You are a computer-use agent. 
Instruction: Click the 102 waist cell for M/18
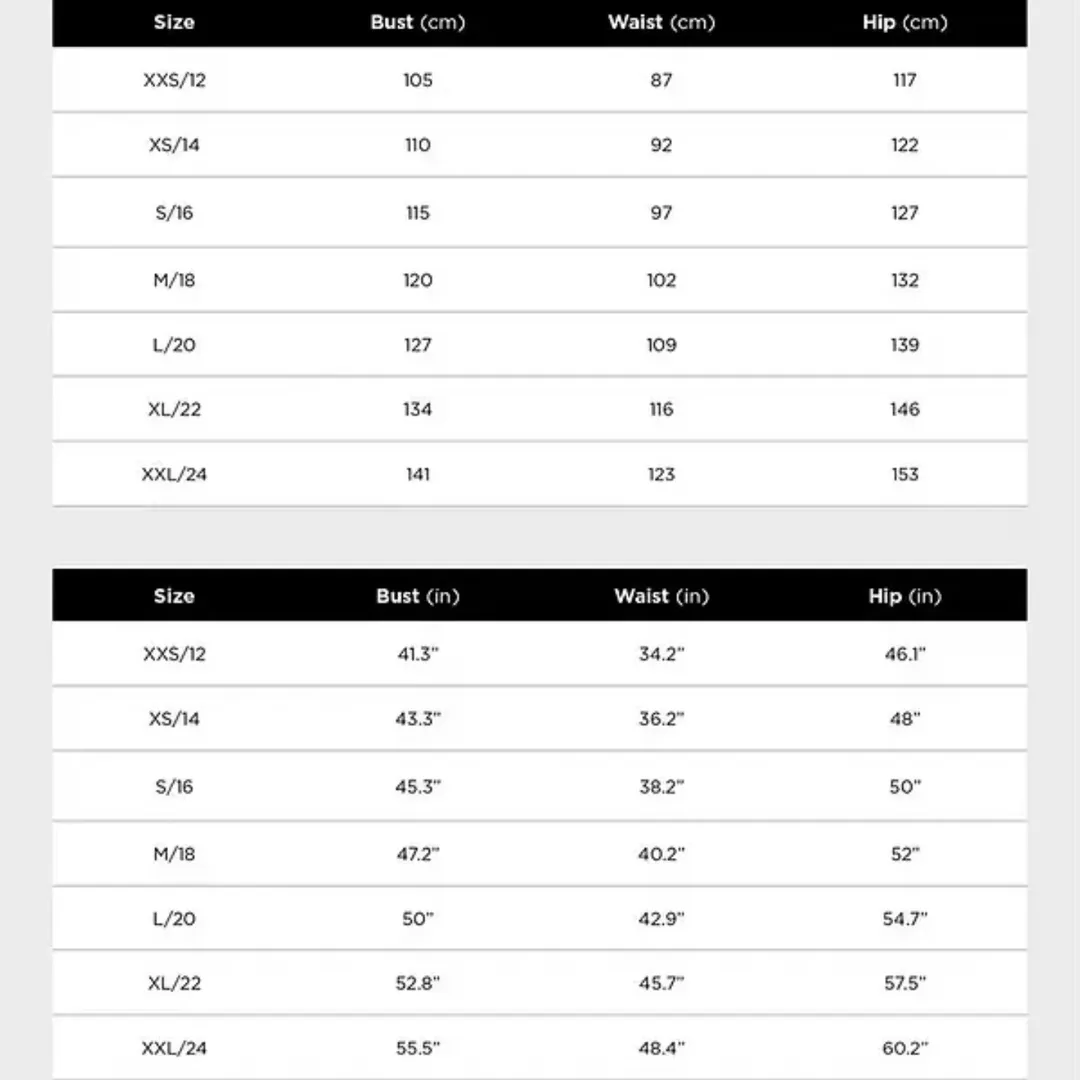point(661,280)
